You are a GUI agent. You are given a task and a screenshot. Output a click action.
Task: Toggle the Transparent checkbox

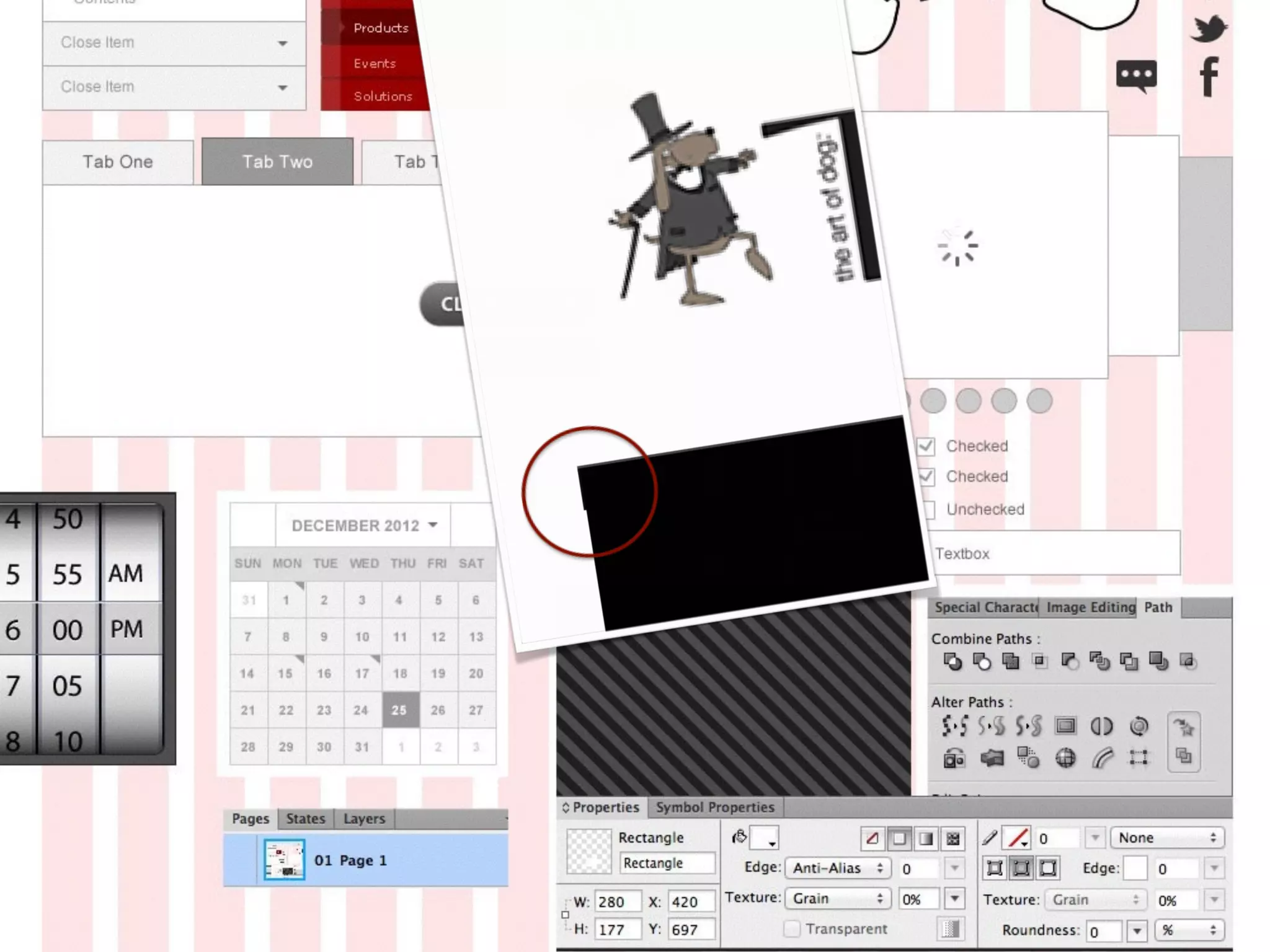792,928
